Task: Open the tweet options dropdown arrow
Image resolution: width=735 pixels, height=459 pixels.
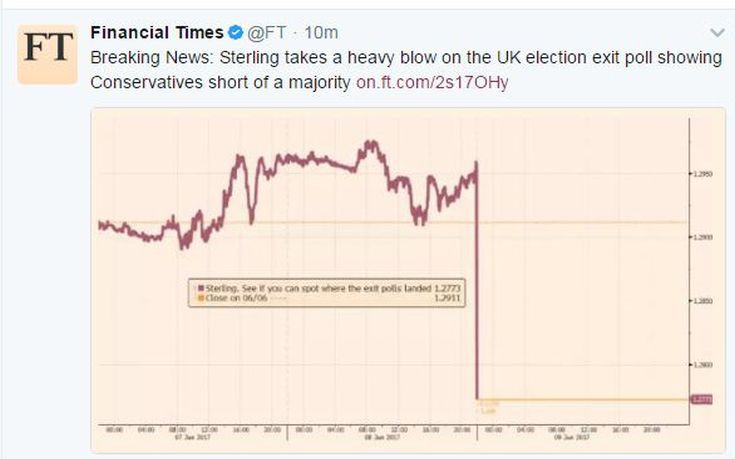Action: [x=716, y=33]
